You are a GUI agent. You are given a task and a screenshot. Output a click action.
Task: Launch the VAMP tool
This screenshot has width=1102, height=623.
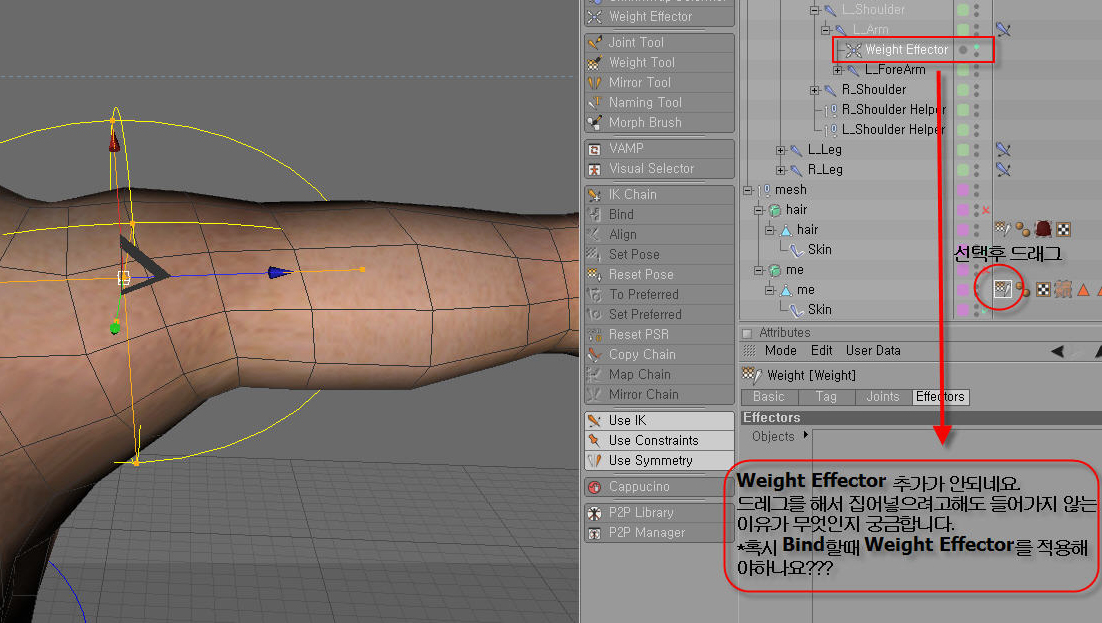tap(659, 148)
